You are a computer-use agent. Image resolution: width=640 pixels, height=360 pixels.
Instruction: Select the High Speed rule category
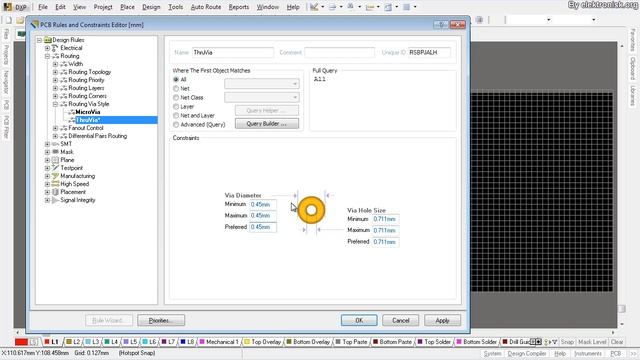[x=74, y=184]
